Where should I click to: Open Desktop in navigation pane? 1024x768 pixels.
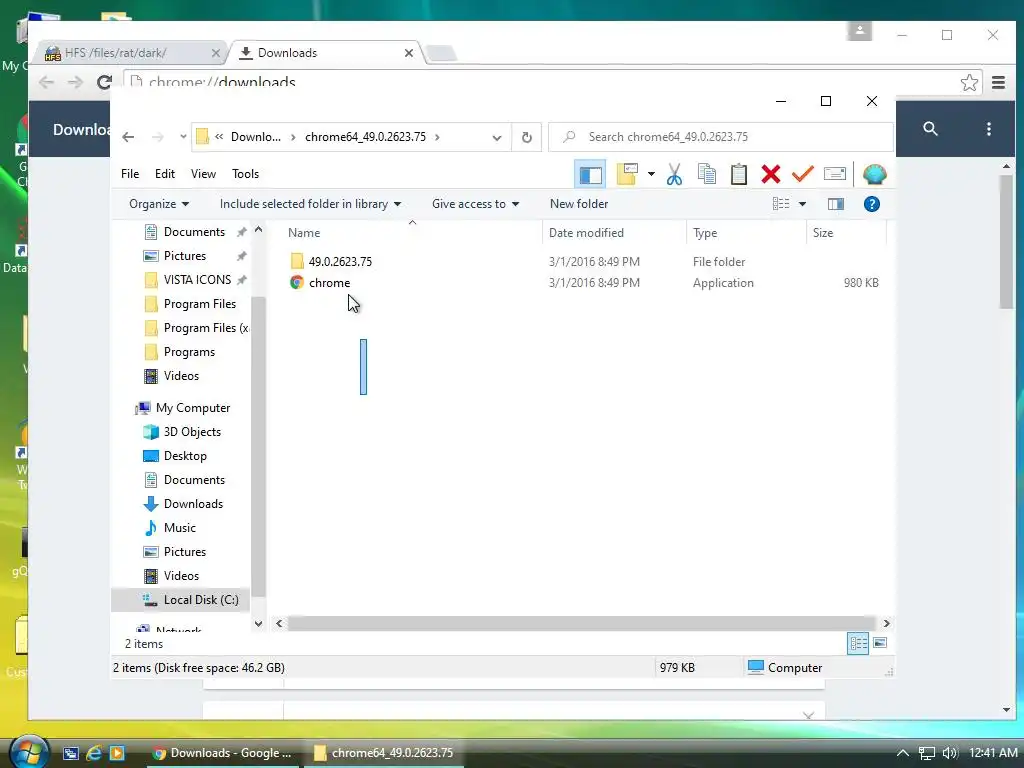click(x=185, y=456)
